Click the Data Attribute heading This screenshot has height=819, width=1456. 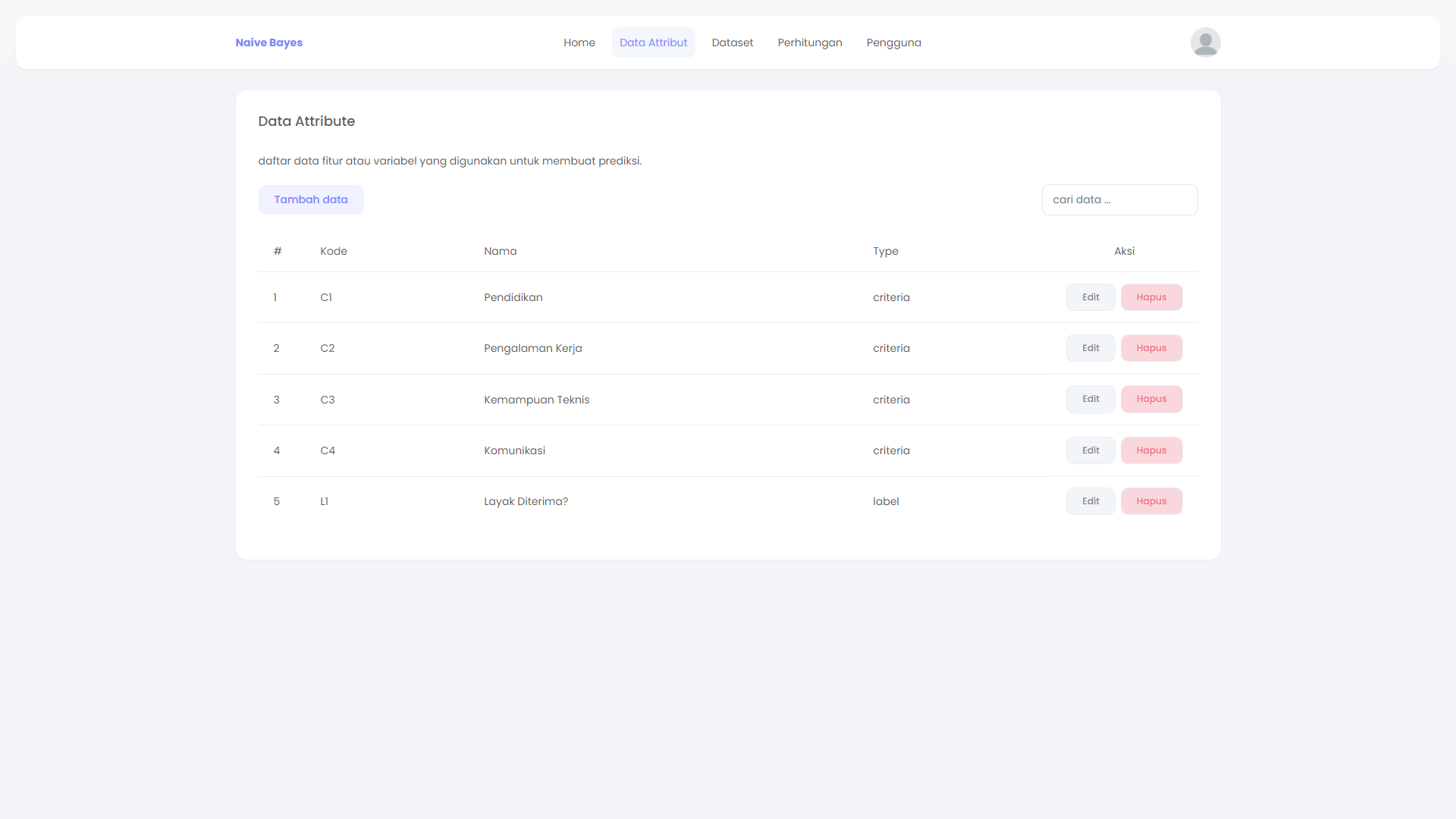[x=306, y=121]
